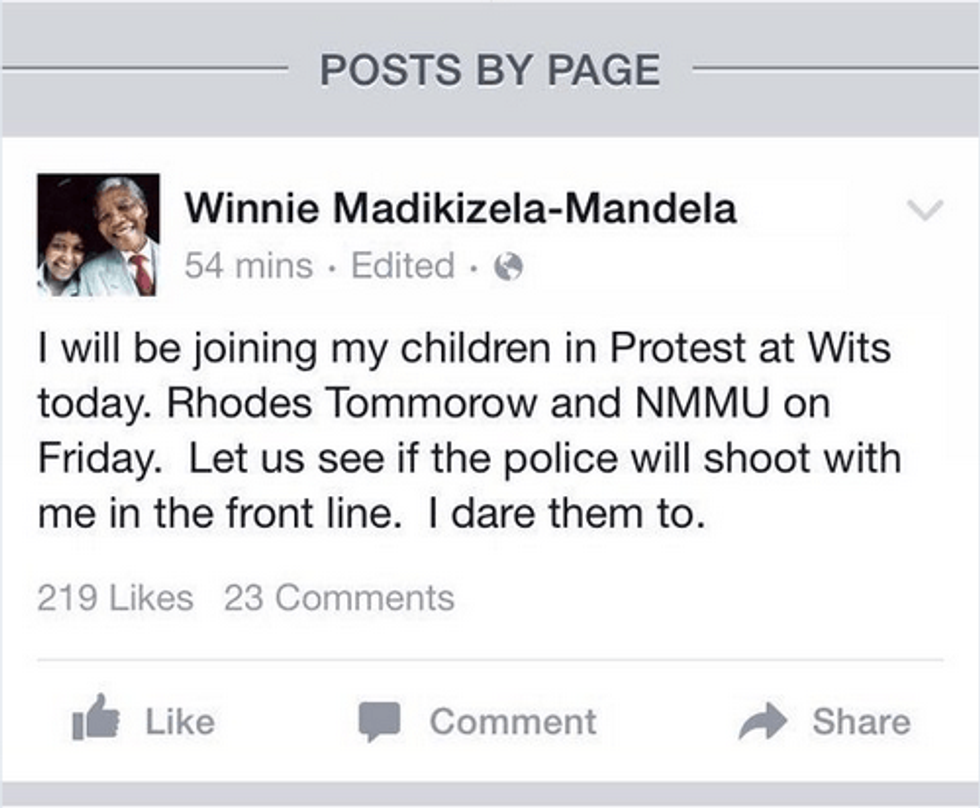Click the post text starting 'I will be joining'
980x808 pixels.
(469, 430)
